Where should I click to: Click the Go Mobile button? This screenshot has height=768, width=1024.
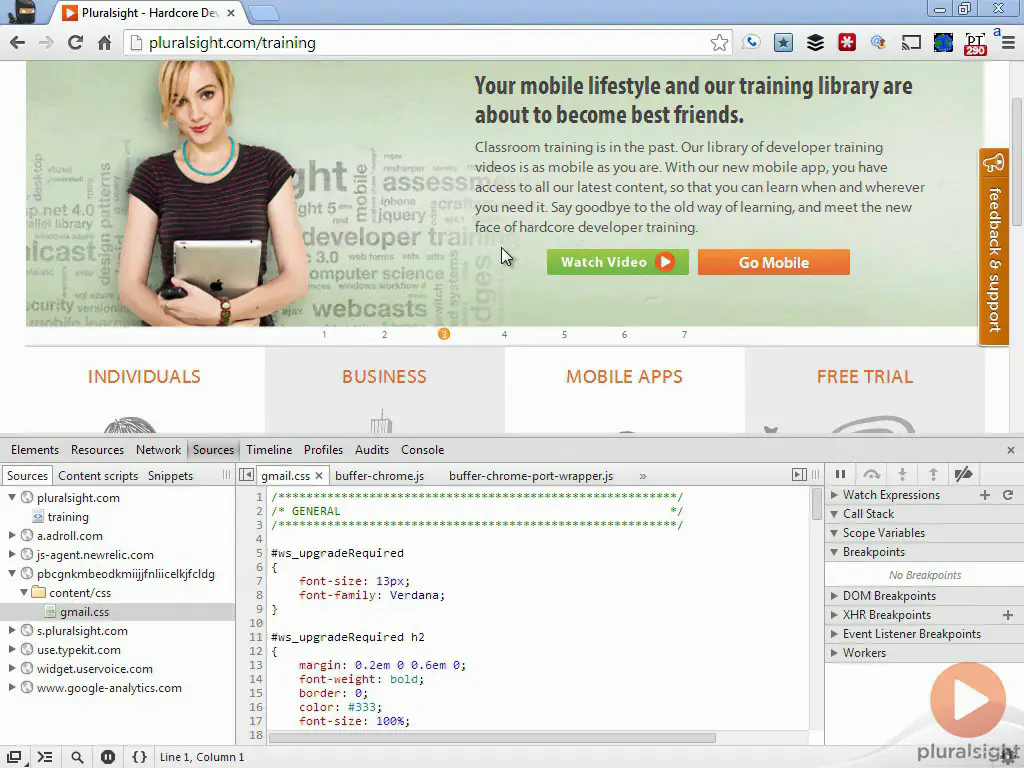[774, 262]
